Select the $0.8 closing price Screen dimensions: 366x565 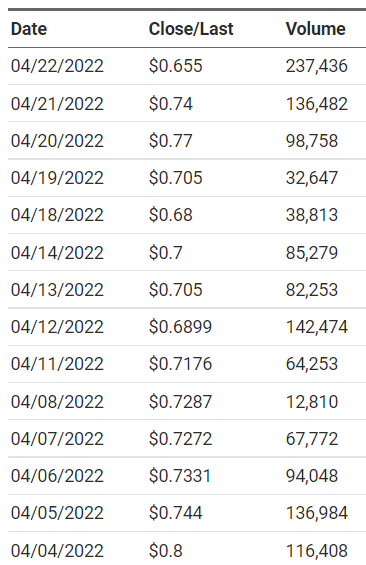tap(166, 551)
